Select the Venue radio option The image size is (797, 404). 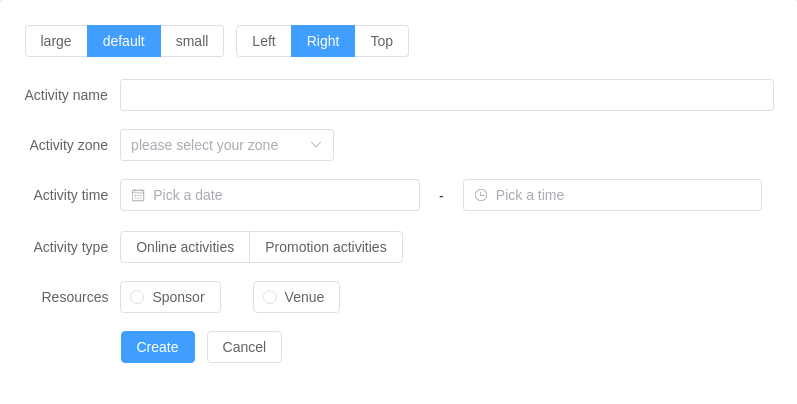[x=296, y=297]
